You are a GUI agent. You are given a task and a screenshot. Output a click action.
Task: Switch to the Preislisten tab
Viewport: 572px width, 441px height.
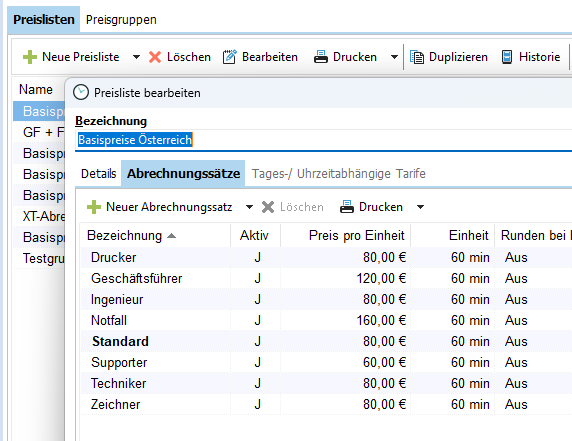click(44, 20)
